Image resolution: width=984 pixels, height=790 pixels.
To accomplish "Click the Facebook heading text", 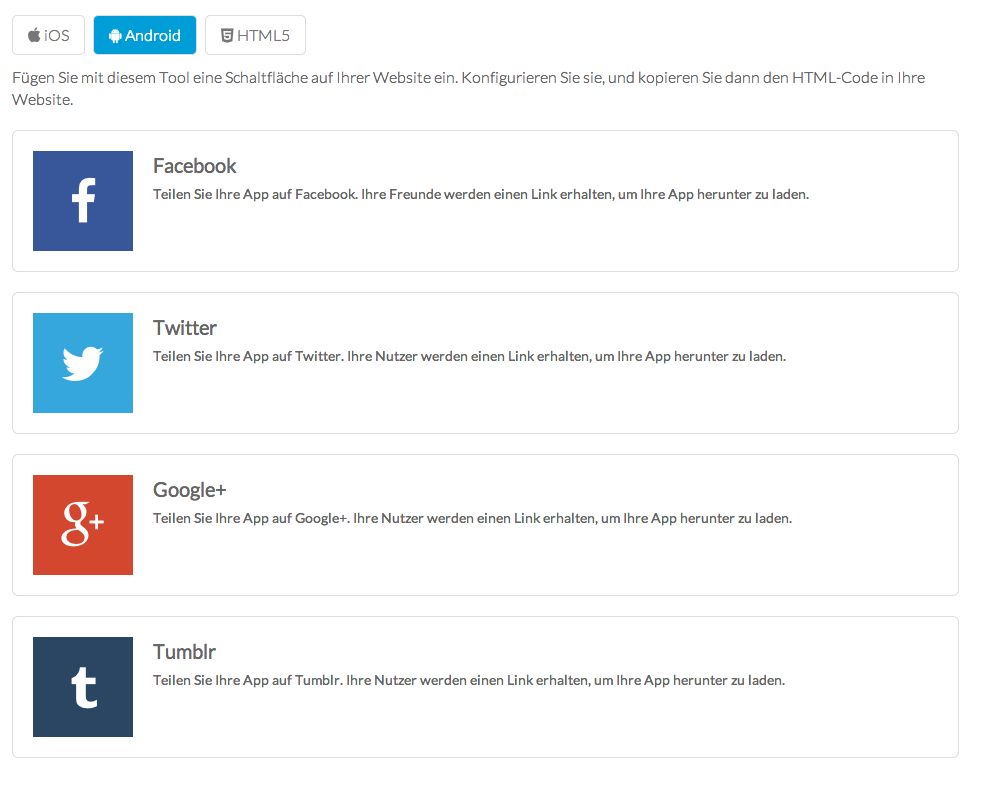I will click(194, 166).
